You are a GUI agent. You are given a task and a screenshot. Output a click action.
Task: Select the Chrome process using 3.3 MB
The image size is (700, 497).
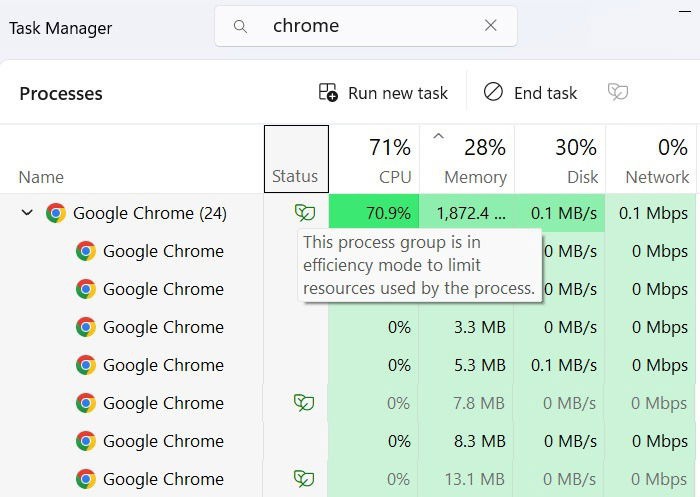coord(348,327)
